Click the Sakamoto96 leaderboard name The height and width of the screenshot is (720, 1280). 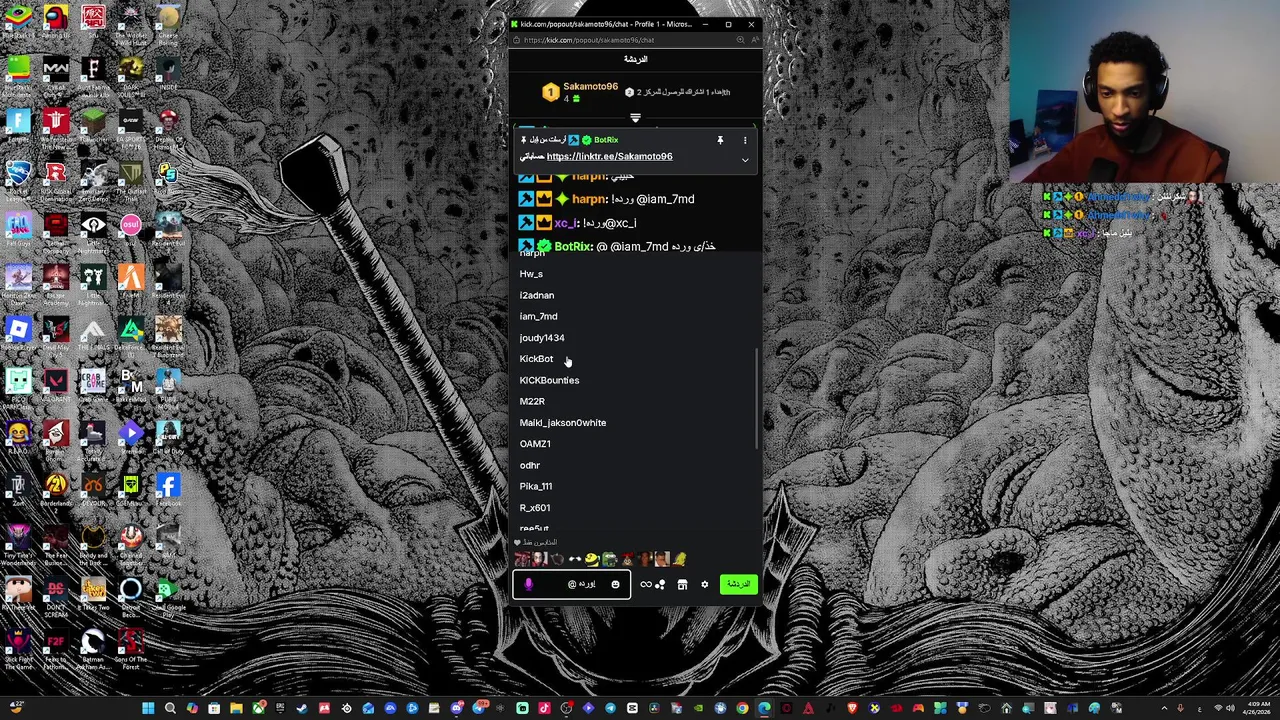[x=590, y=87]
